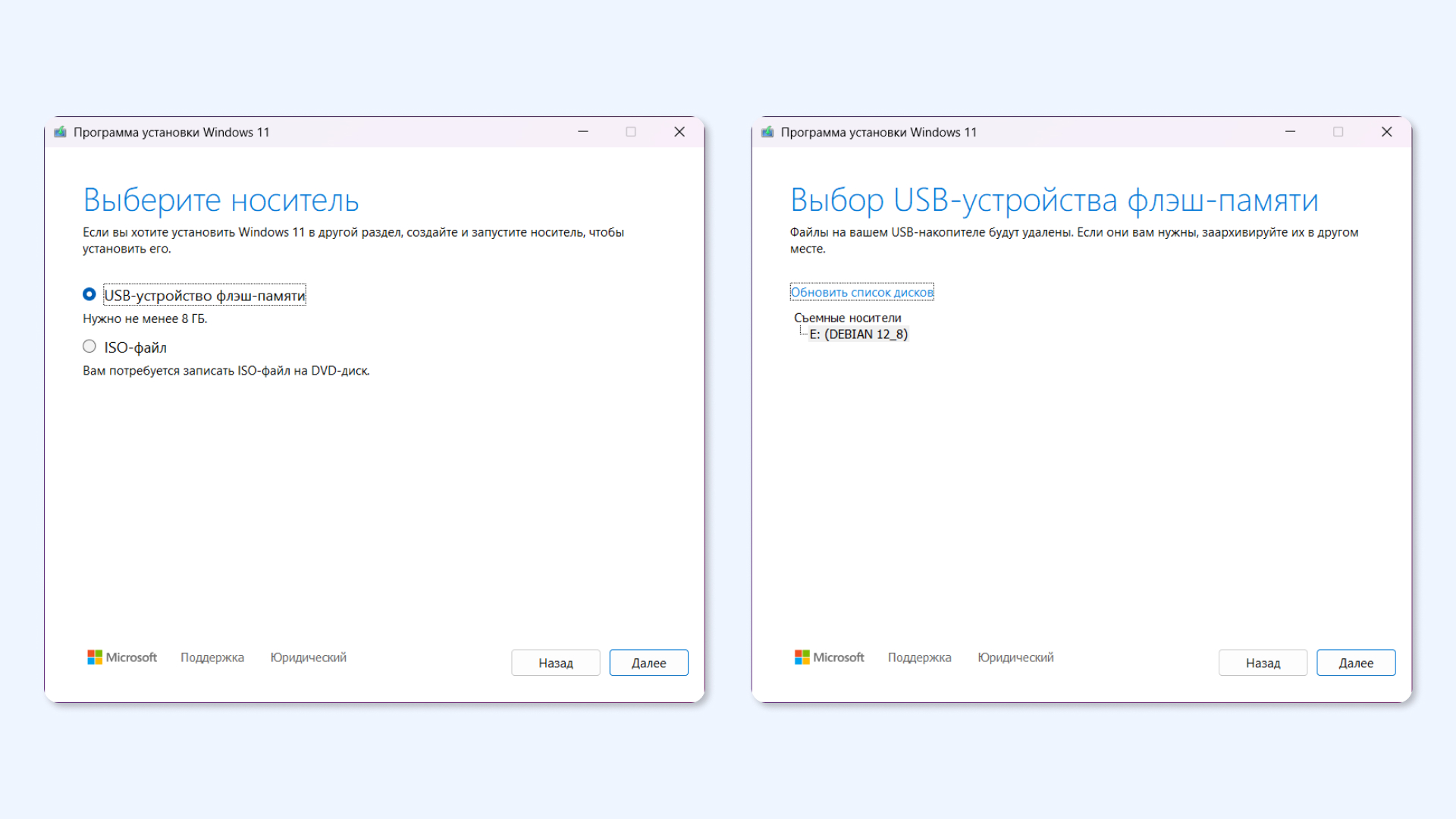Click the 'Нужно не менее 8 ГБ.' text

click(145, 319)
